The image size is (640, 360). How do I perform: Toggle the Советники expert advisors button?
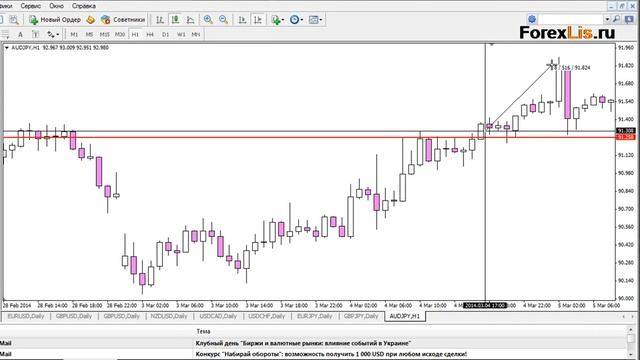pyautogui.click(x=123, y=20)
